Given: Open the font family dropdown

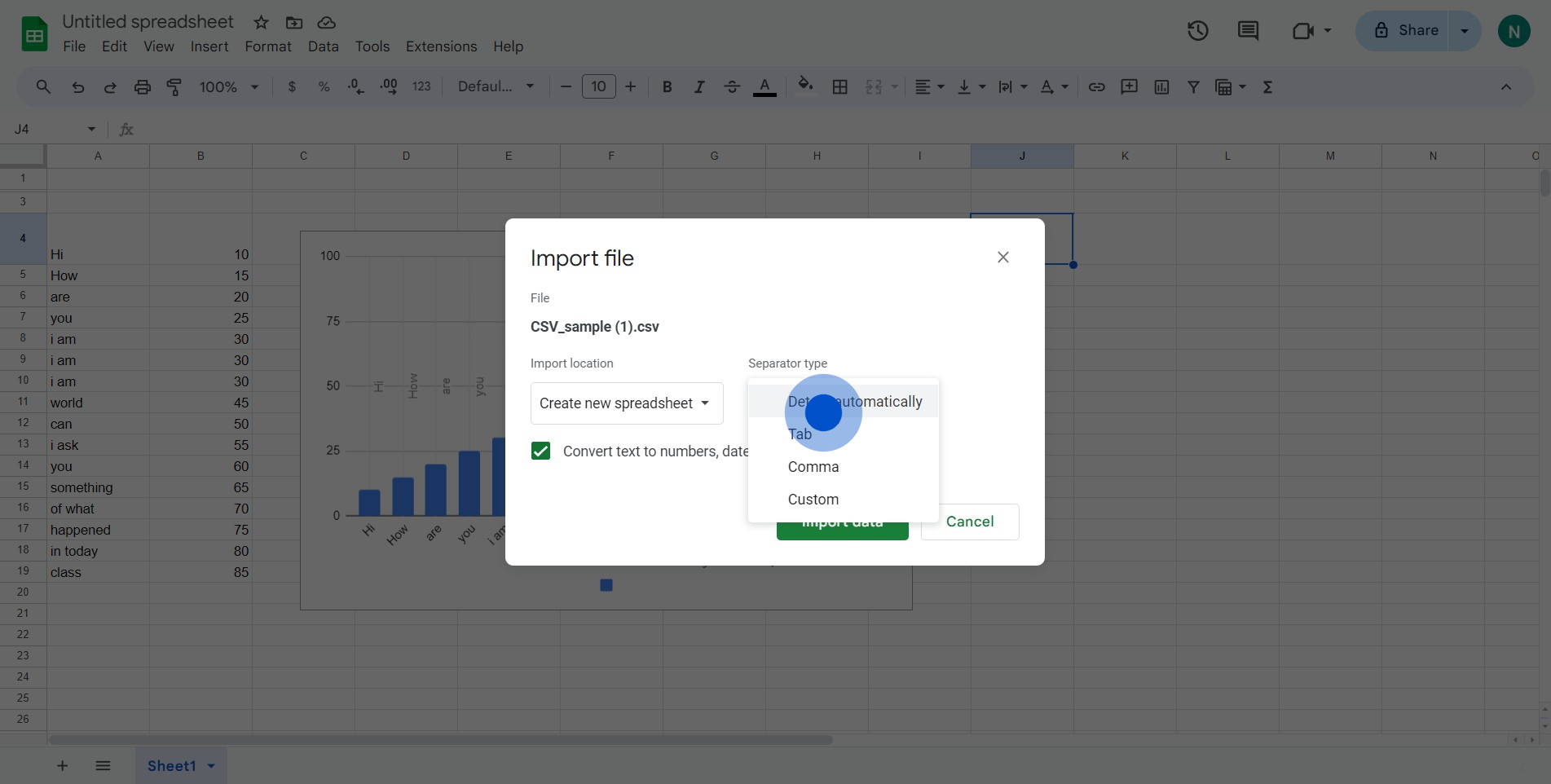Looking at the screenshot, I should pyautogui.click(x=496, y=87).
